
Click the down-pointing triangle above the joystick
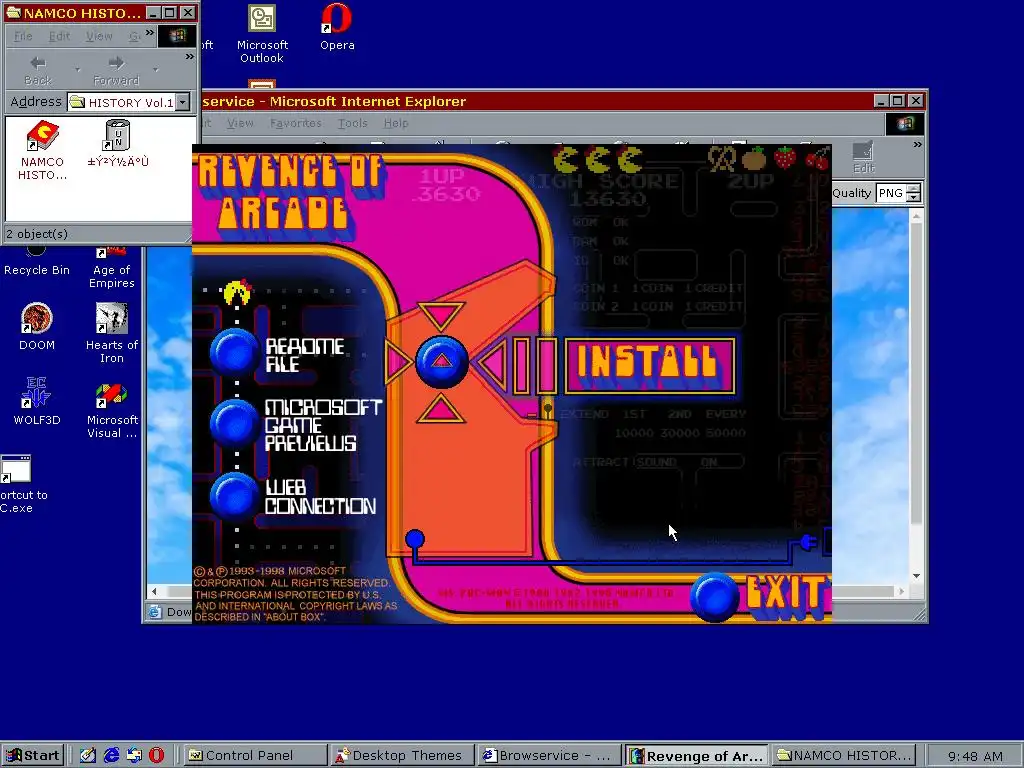(x=441, y=315)
